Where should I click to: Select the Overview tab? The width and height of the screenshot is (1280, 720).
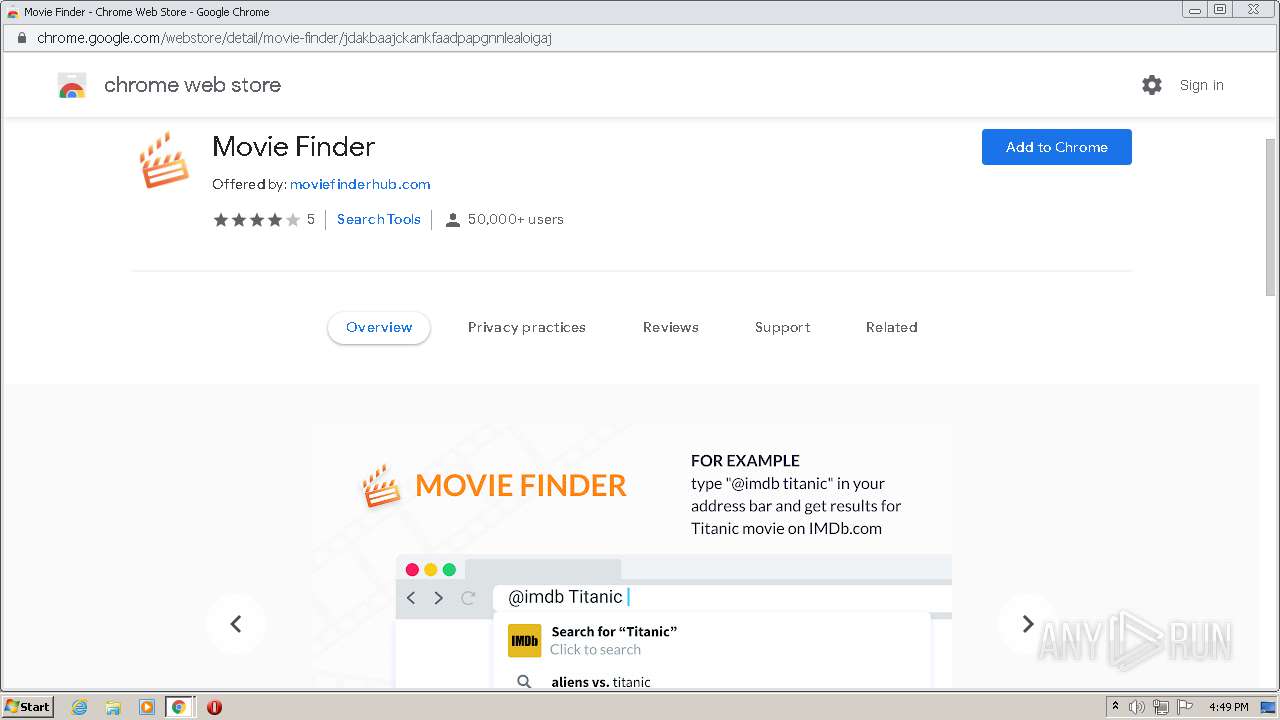click(x=379, y=327)
